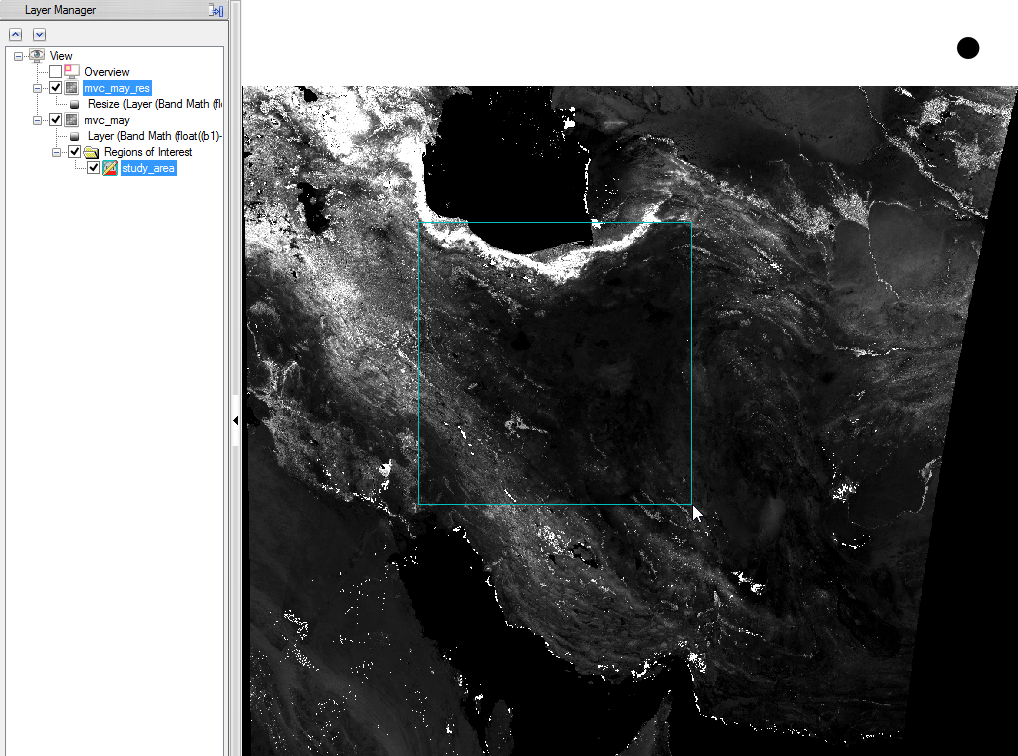Collapse the View tree node
This screenshot has height=756, width=1018.
point(19,56)
